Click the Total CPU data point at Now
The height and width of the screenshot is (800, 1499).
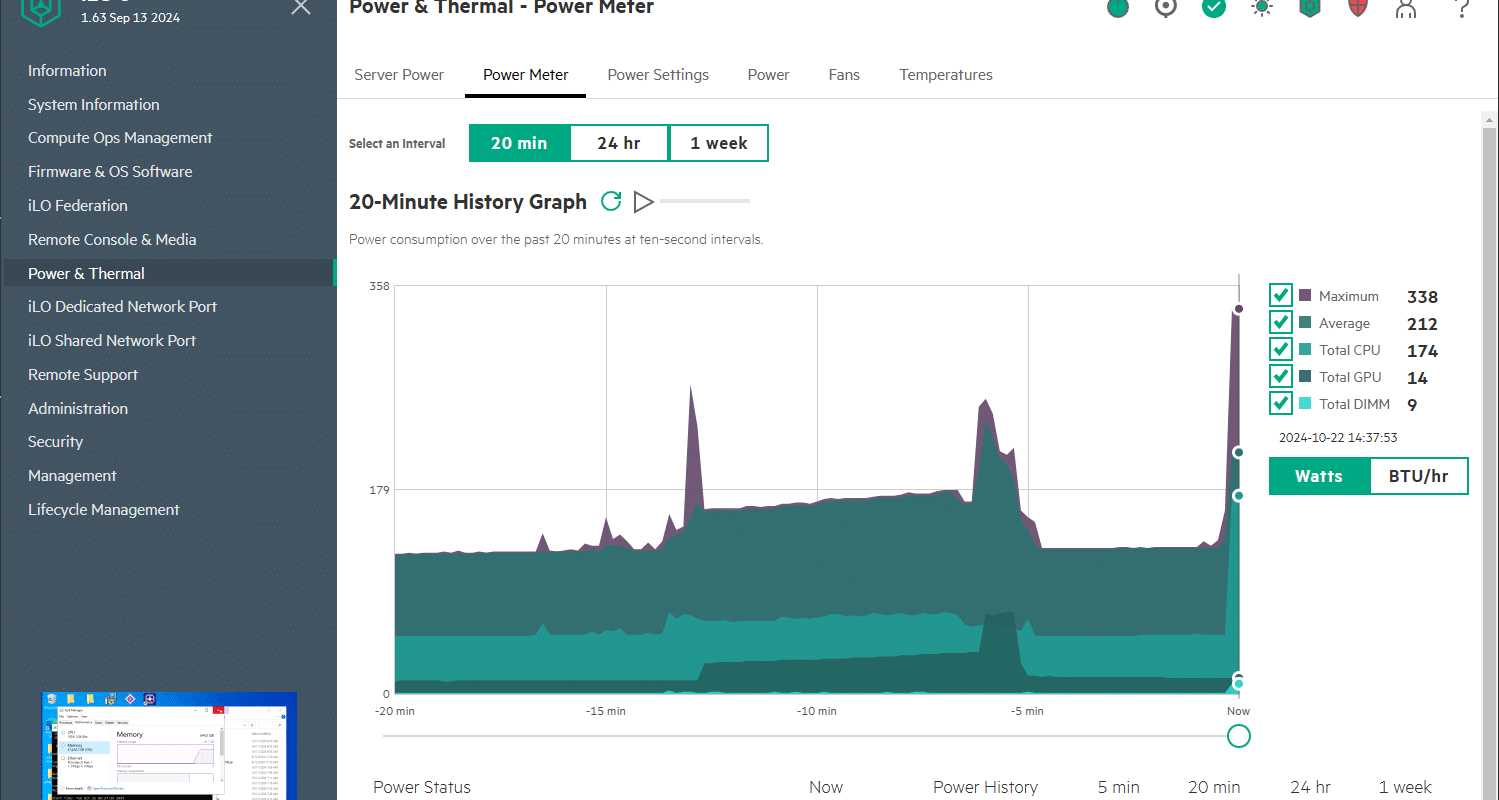click(x=1239, y=495)
